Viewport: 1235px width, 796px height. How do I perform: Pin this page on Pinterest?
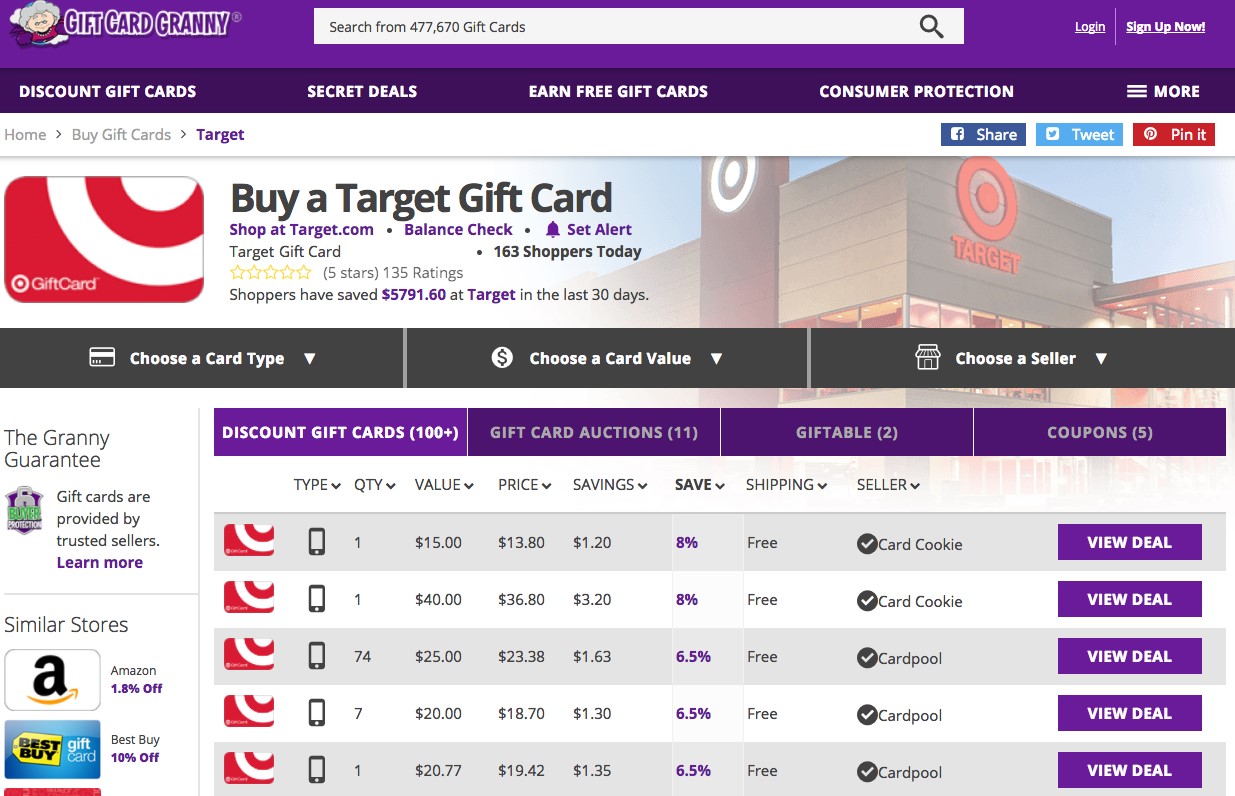pos(1174,135)
